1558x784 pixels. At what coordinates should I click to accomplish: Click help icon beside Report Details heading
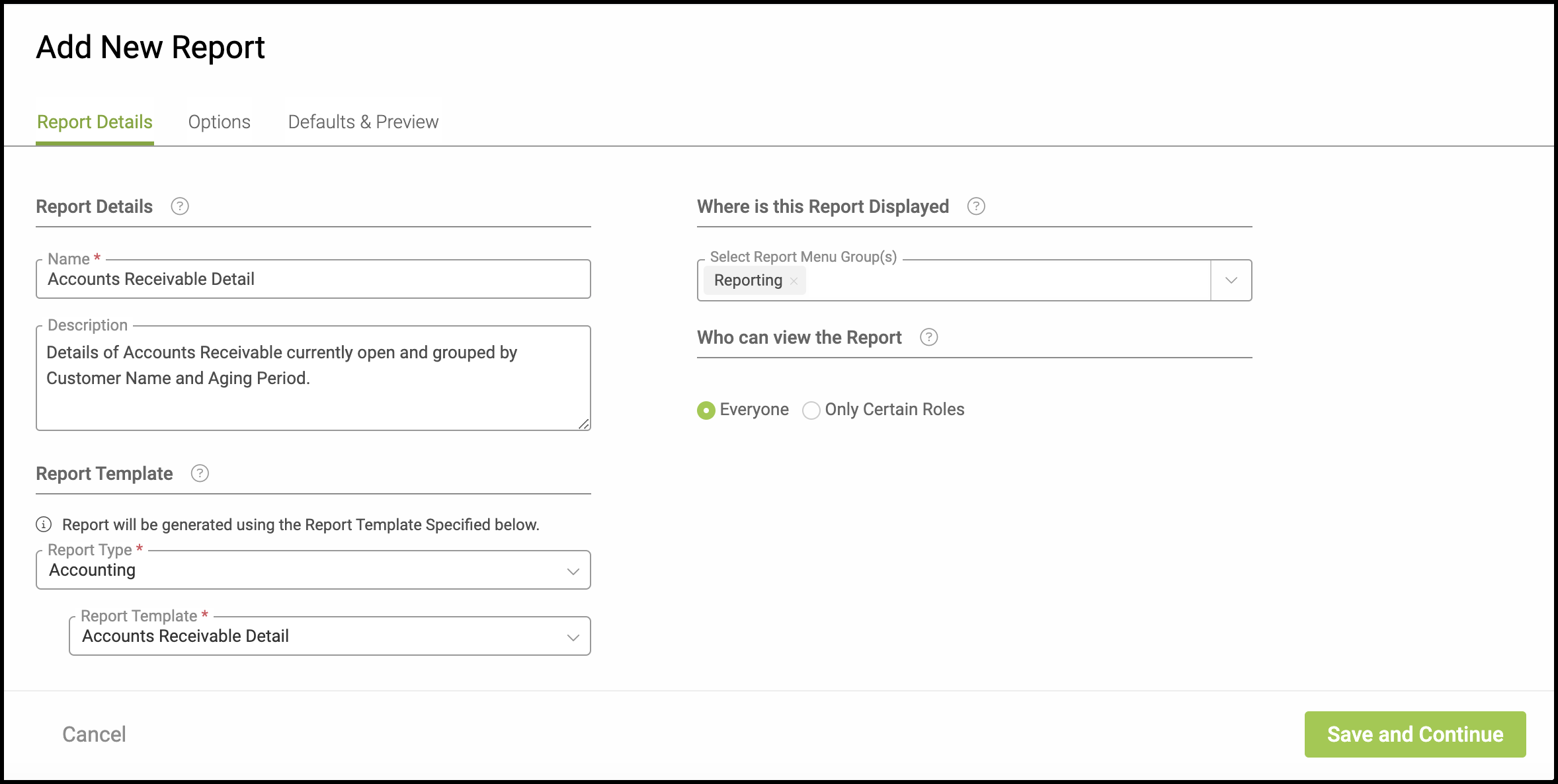(x=180, y=206)
